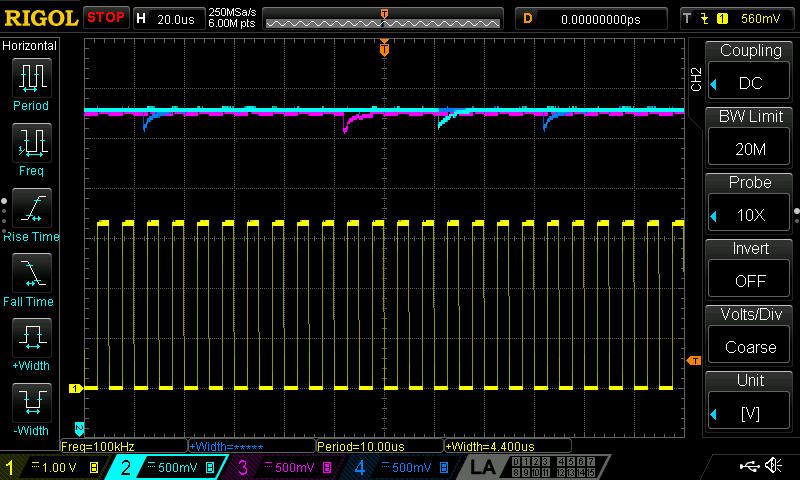This screenshot has width=800, height=480.
Task: Click the orange trigger position marker above the grid
Action: coord(384,47)
